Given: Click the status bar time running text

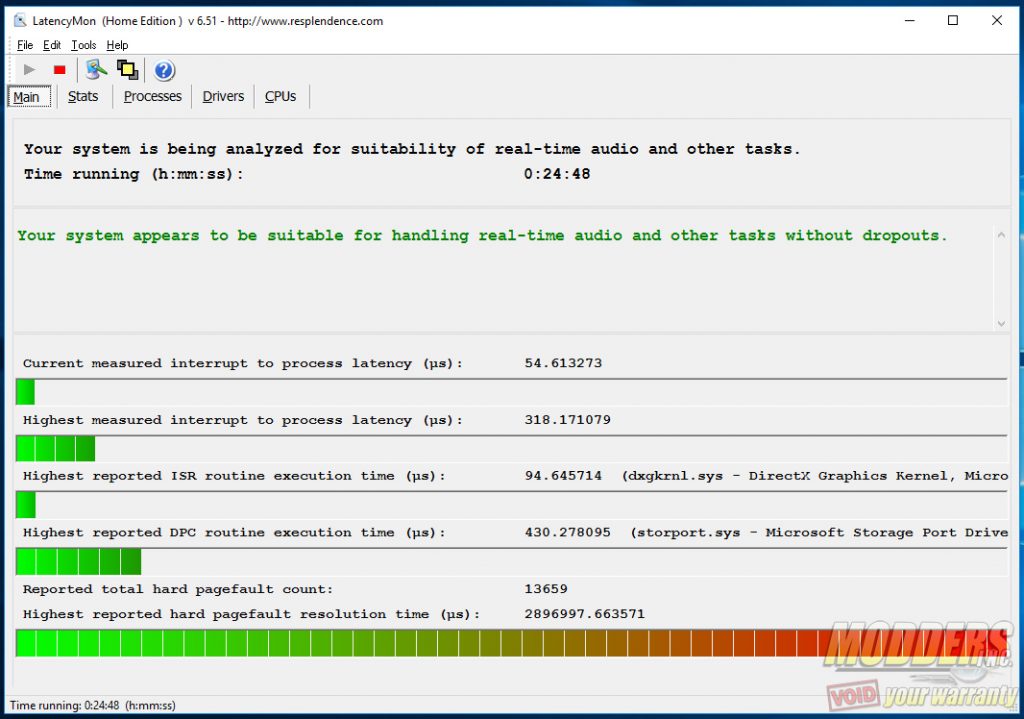Looking at the screenshot, I should [93, 705].
